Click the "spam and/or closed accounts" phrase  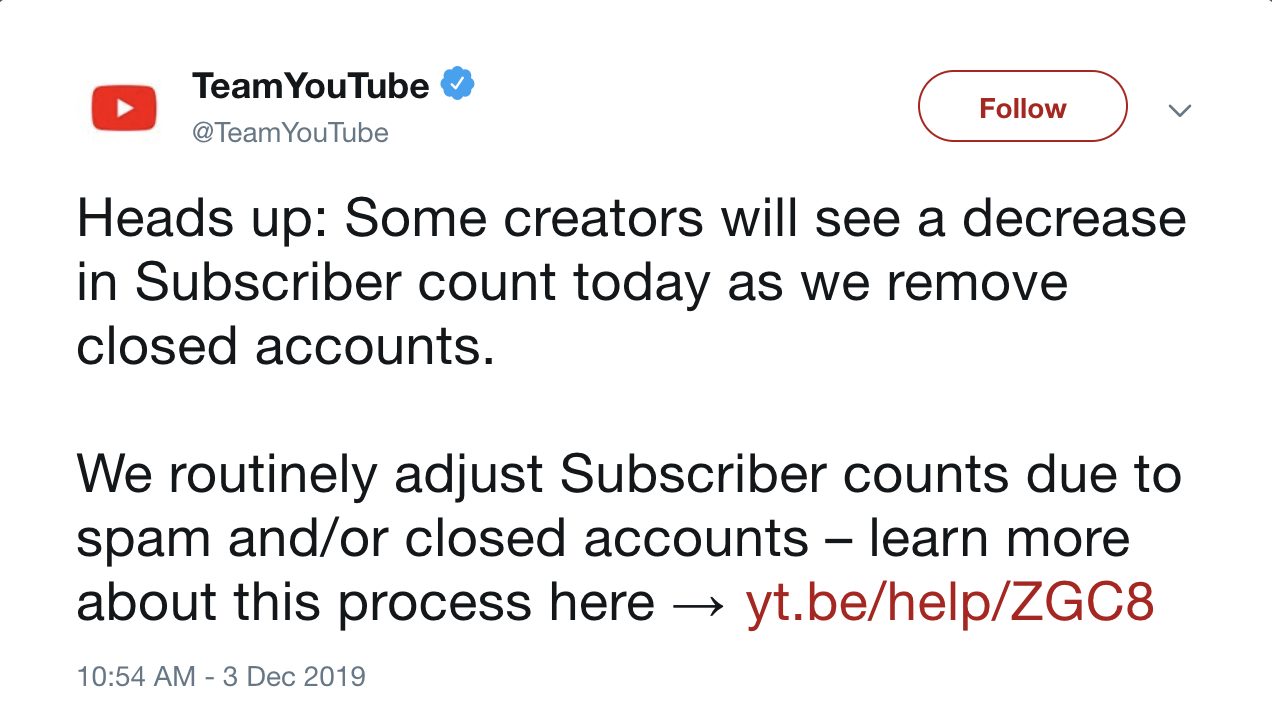tap(442, 539)
